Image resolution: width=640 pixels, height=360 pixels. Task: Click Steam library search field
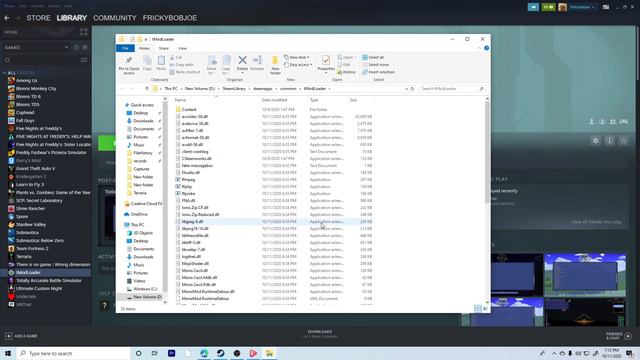pyautogui.click(x=41, y=60)
